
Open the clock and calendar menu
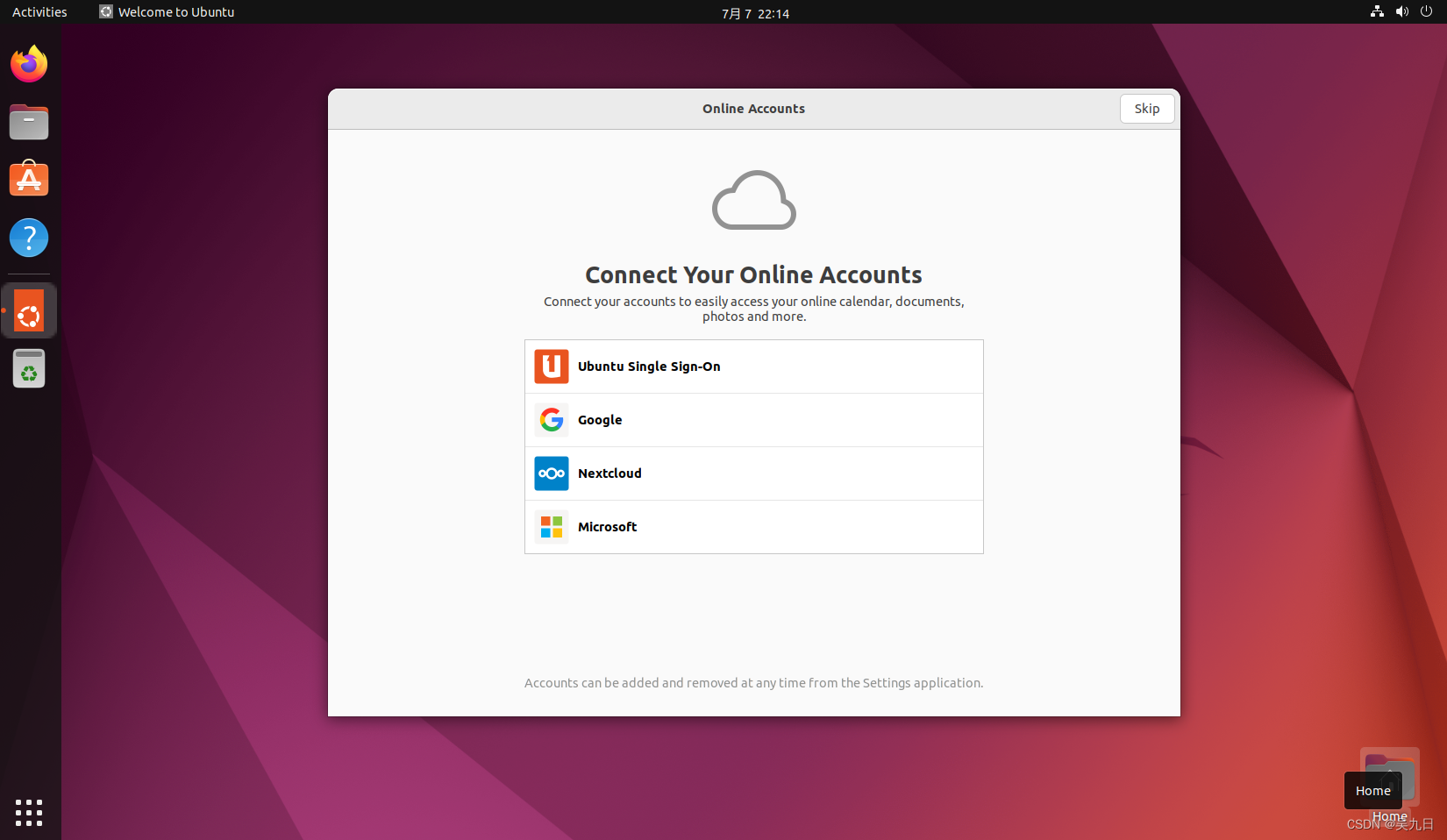pos(755,13)
